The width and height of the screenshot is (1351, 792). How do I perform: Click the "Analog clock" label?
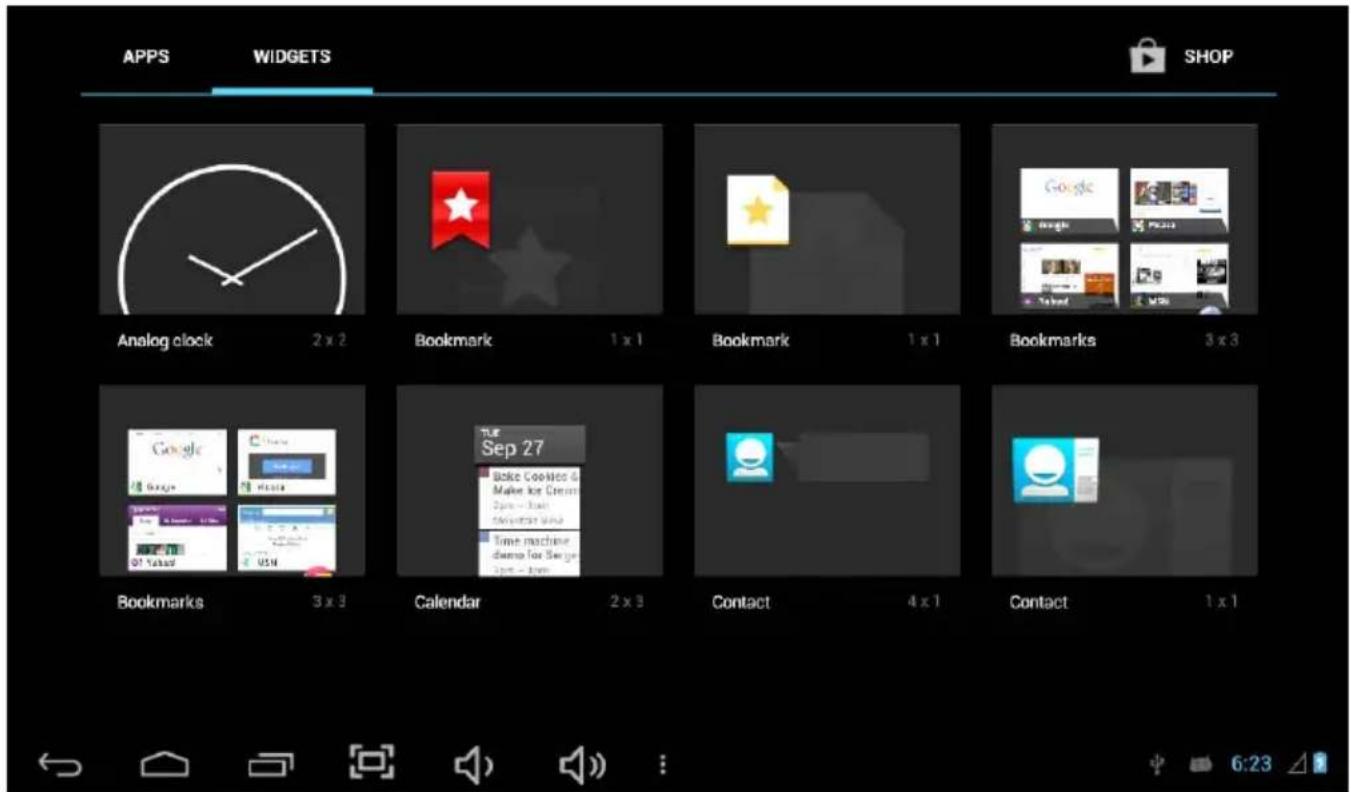pyautogui.click(x=165, y=340)
